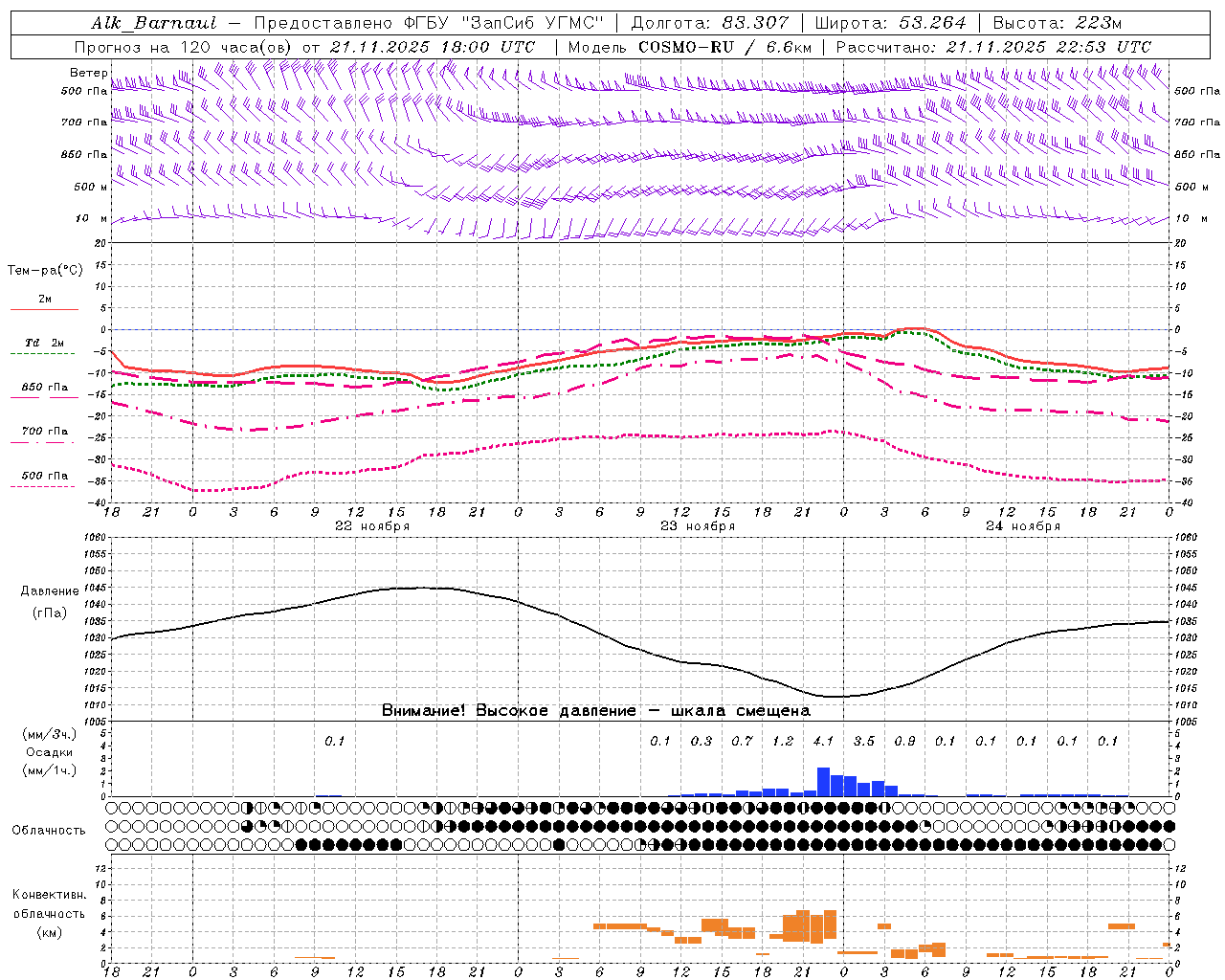Click the '(км)' unit under convective cloudiness
This screenshot has height=980, width=1225.
49,932
